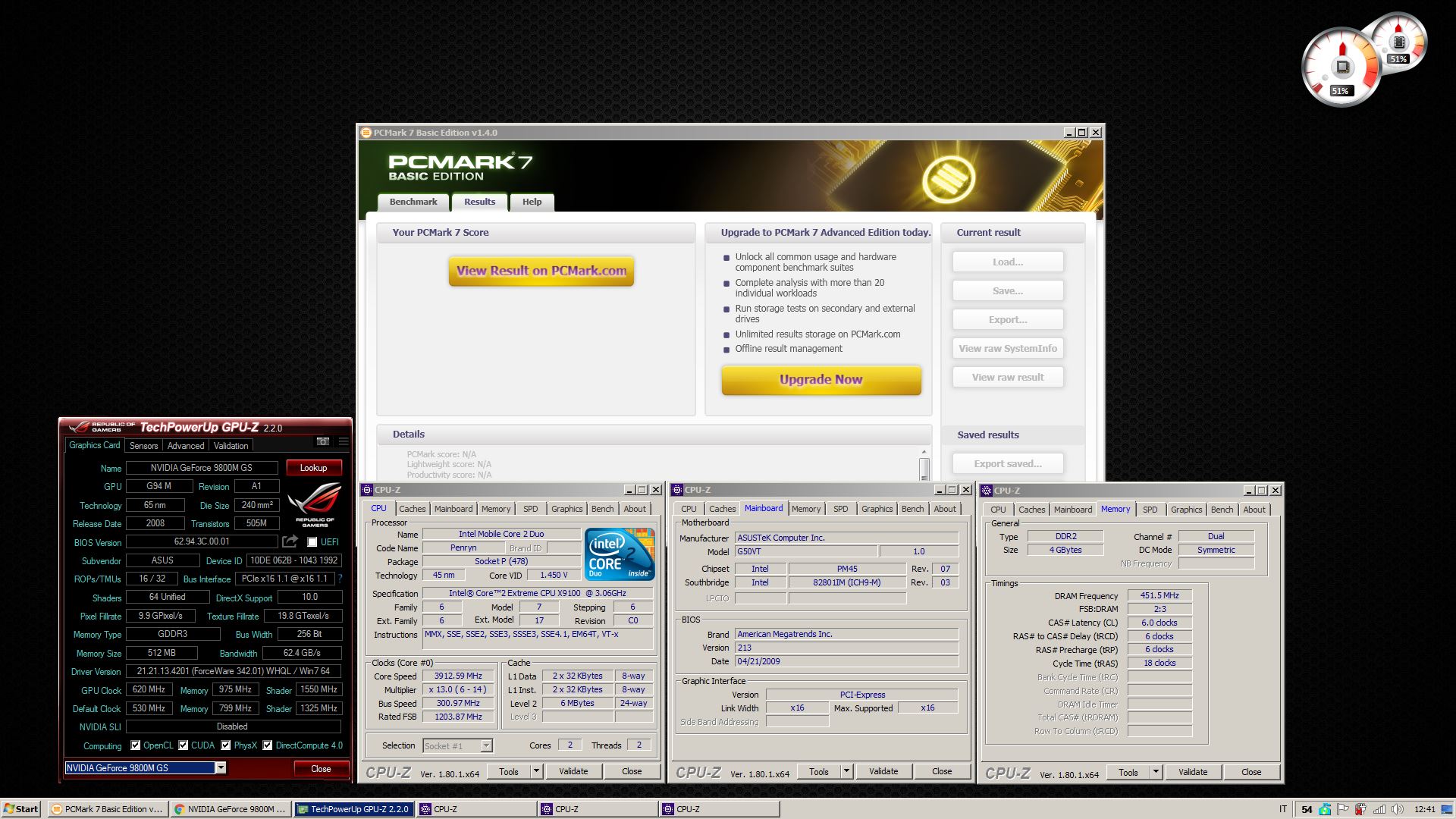1456x819 pixels.
Task: Take a GPU-Z screenshot with the camera icon
Action: 323,441
